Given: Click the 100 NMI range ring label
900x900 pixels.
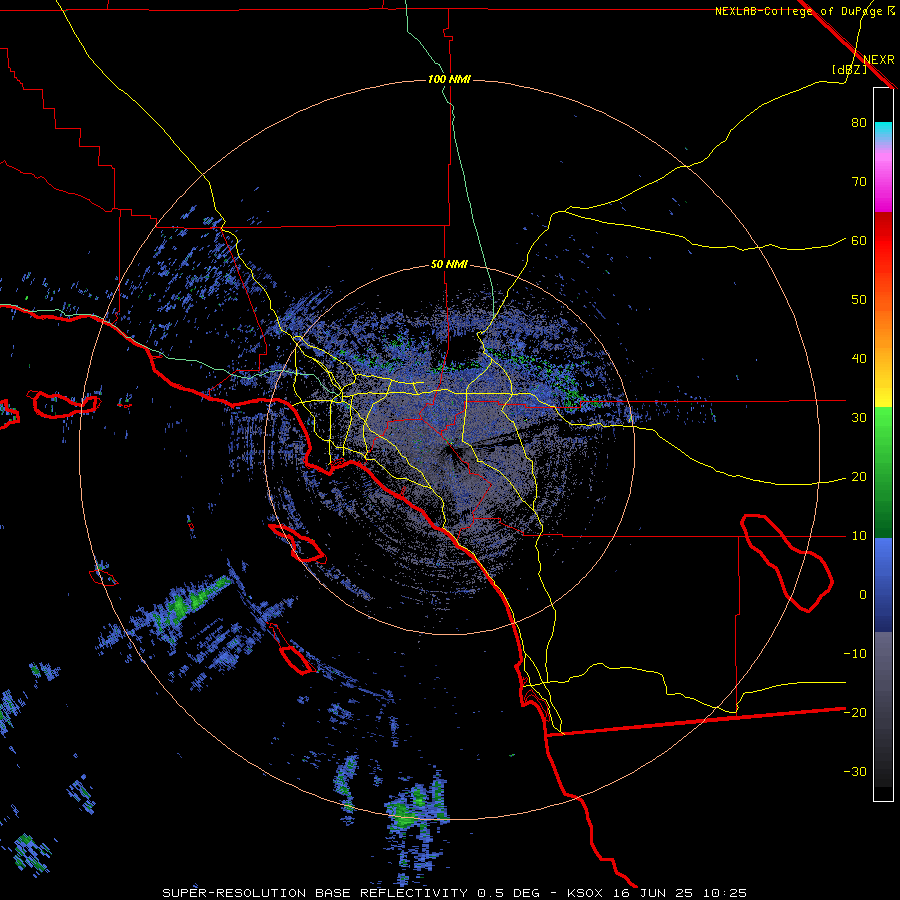Looking at the screenshot, I should [449, 79].
